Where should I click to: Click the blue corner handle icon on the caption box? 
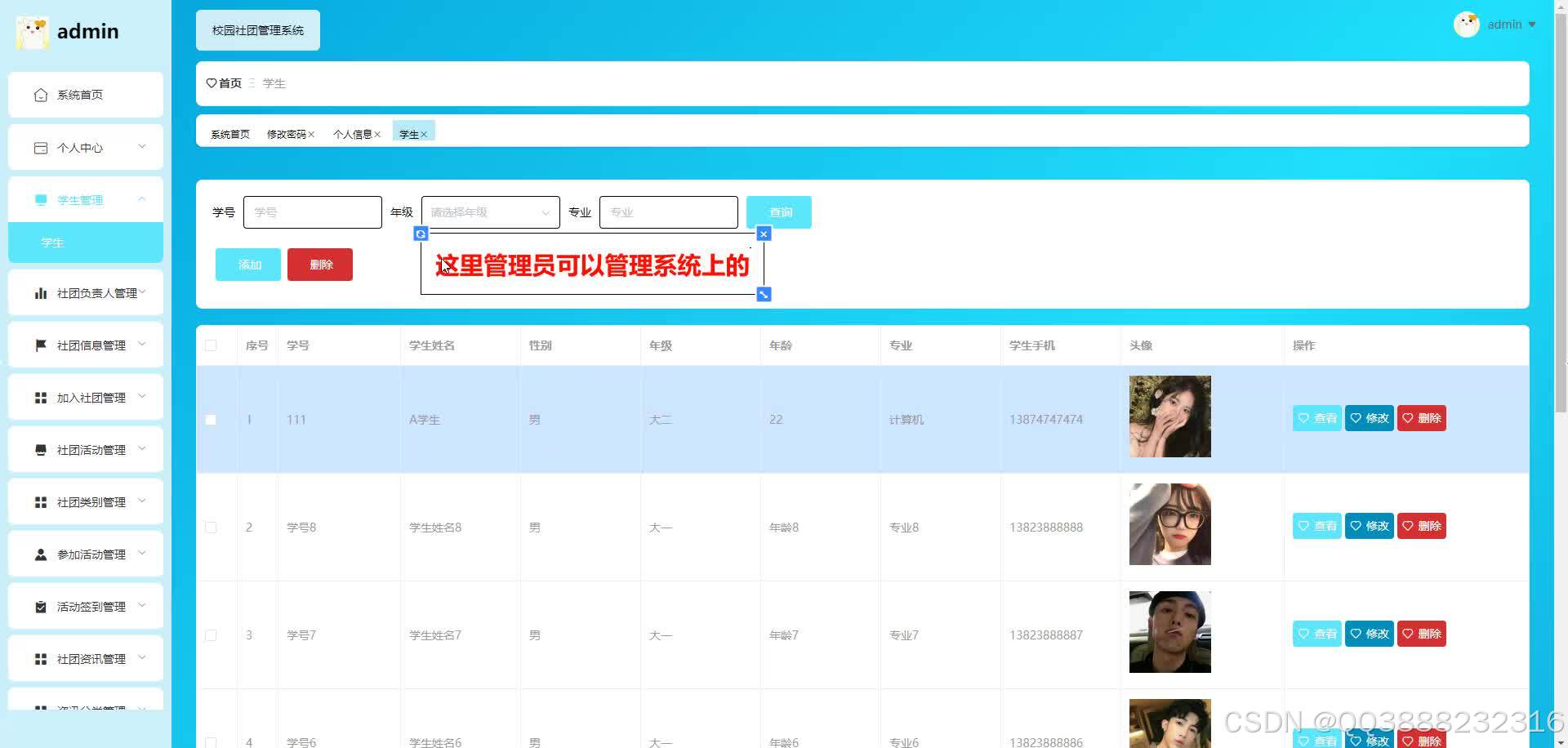click(764, 294)
